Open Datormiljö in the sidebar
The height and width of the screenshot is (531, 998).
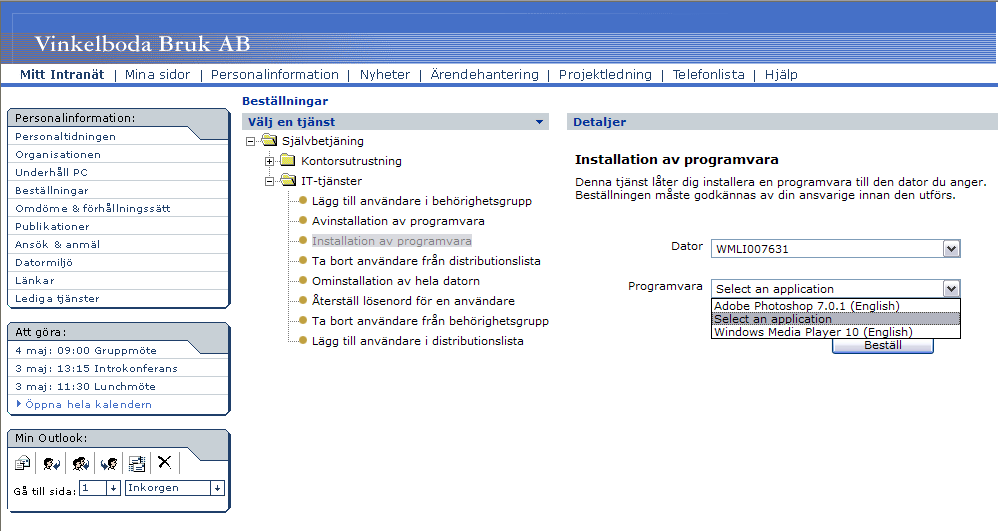click(44, 262)
